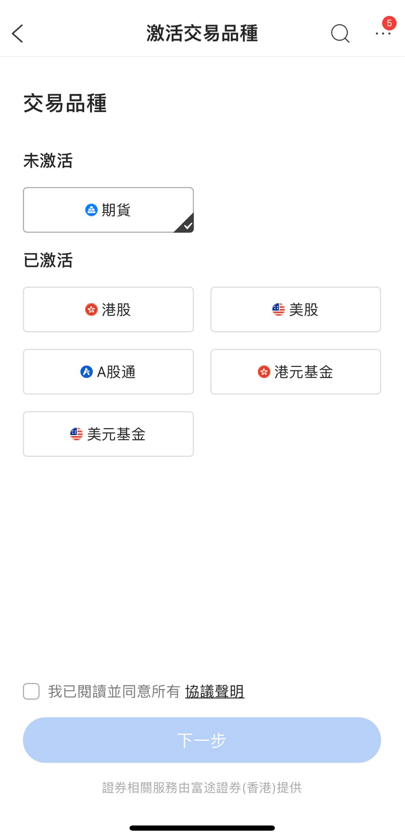The width and height of the screenshot is (405, 838).
Task: Click the checkmark corner on the 期貨 card
Action: (185, 224)
